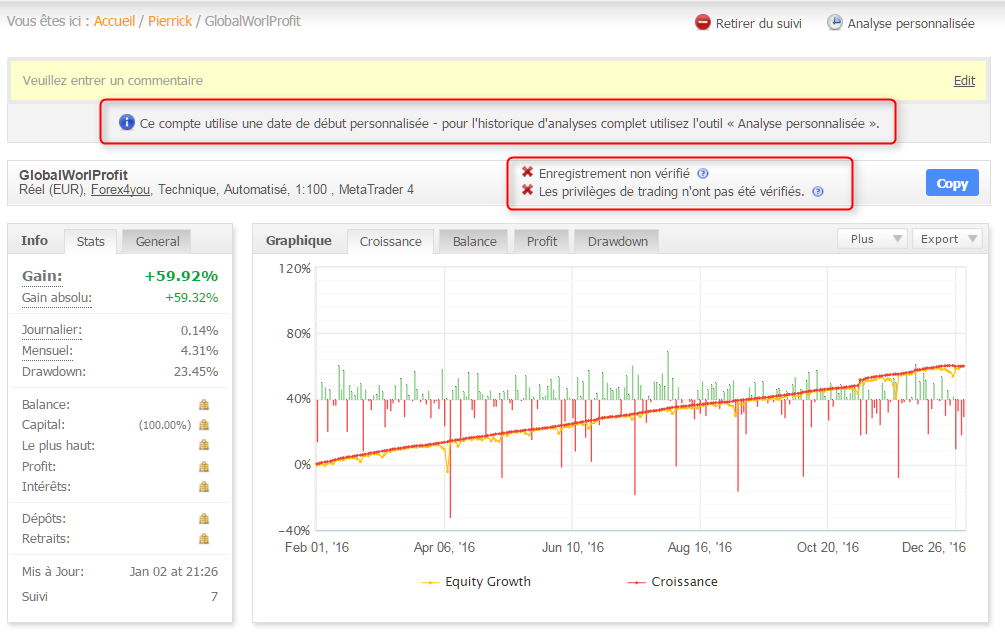The image size is (1005, 636).
Task: Click the lock icon next to Retraits
Action: click(x=204, y=539)
